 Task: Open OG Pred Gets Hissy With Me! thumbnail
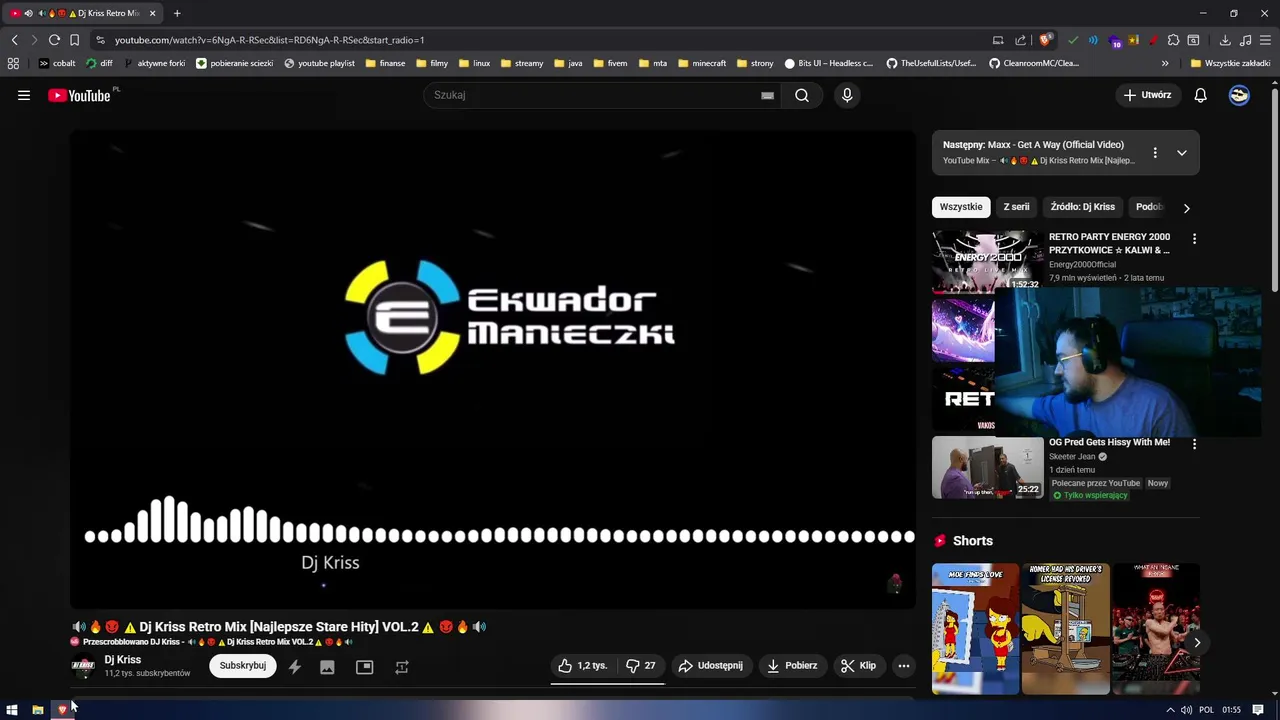pos(987,467)
